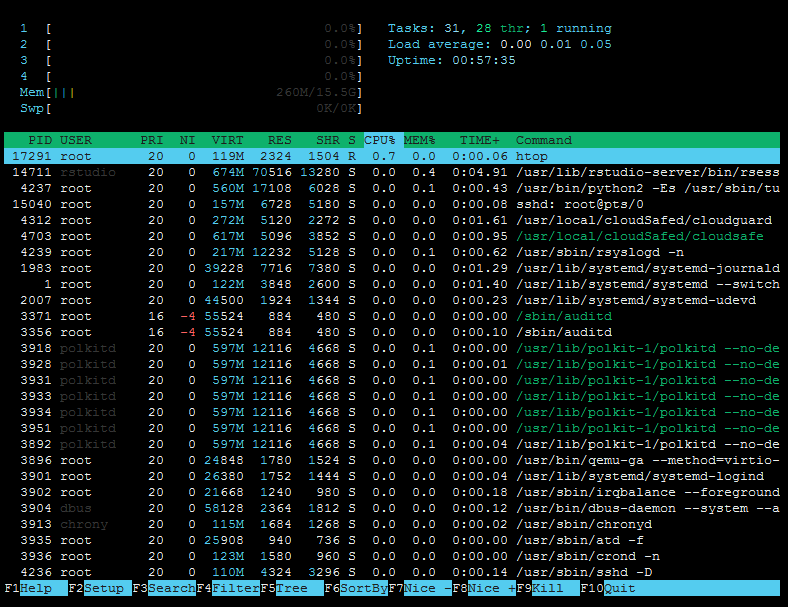Click Search in the F3 footer bar
The height and width of the screenshot is (607, 788).
[164, 588]
